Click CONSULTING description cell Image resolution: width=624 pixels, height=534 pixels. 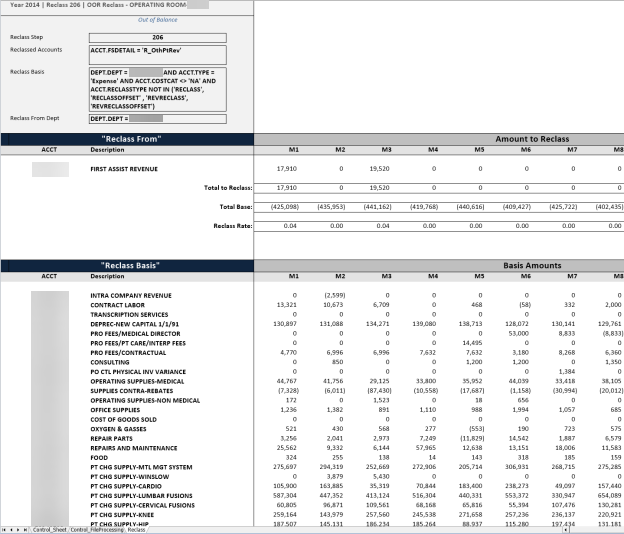110,362
